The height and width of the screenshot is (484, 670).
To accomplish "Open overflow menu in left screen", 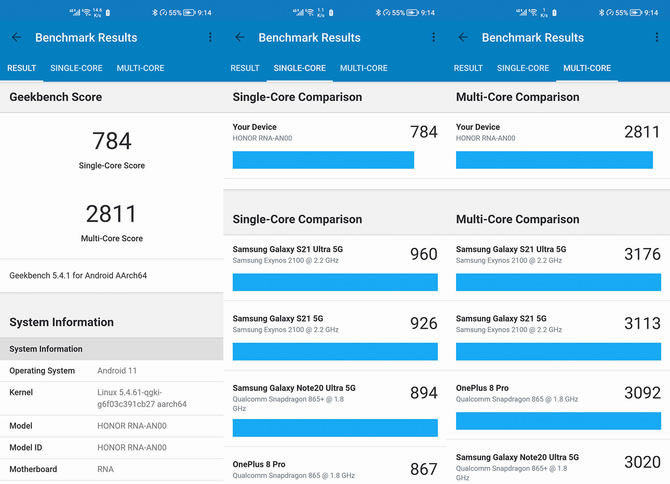I will [210, 38].
